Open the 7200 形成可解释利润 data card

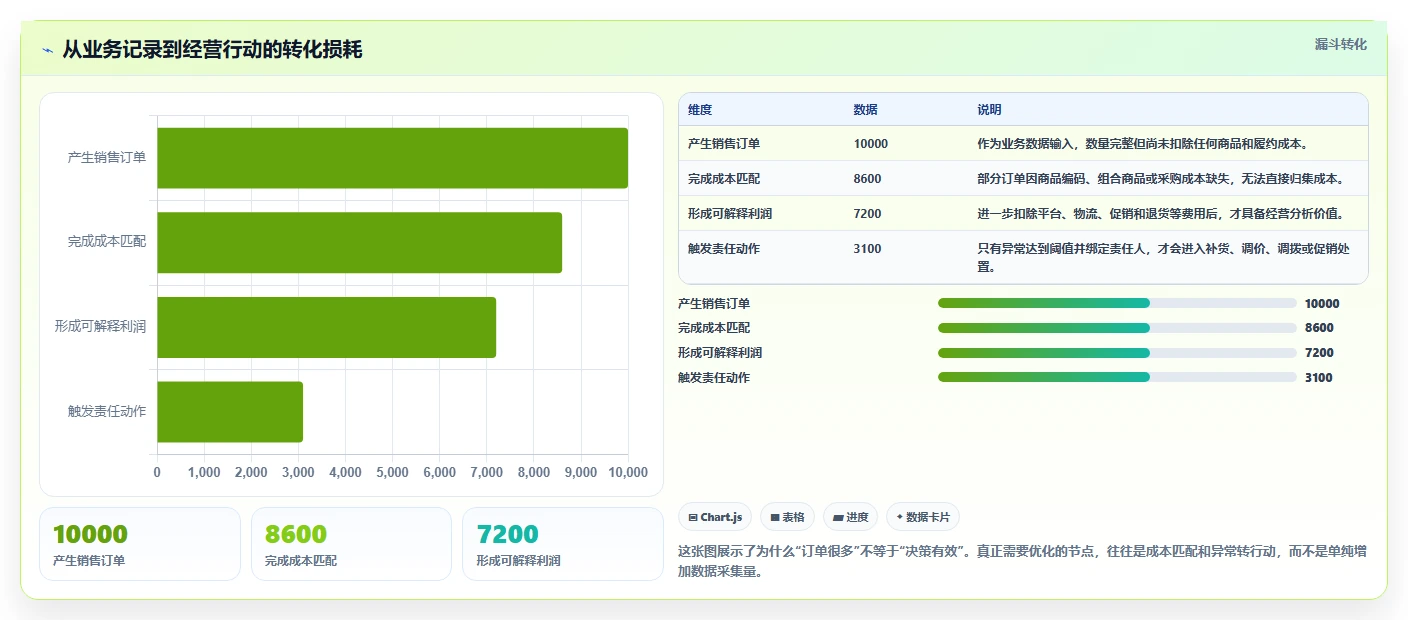[563, 544]
